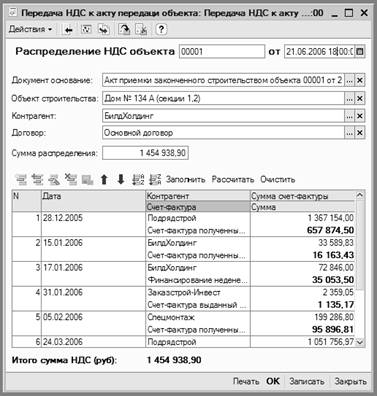The height and width of the screenshot is (396, 377).
Task: Click the Сумма распределения input field
Action: coord(145,153)
